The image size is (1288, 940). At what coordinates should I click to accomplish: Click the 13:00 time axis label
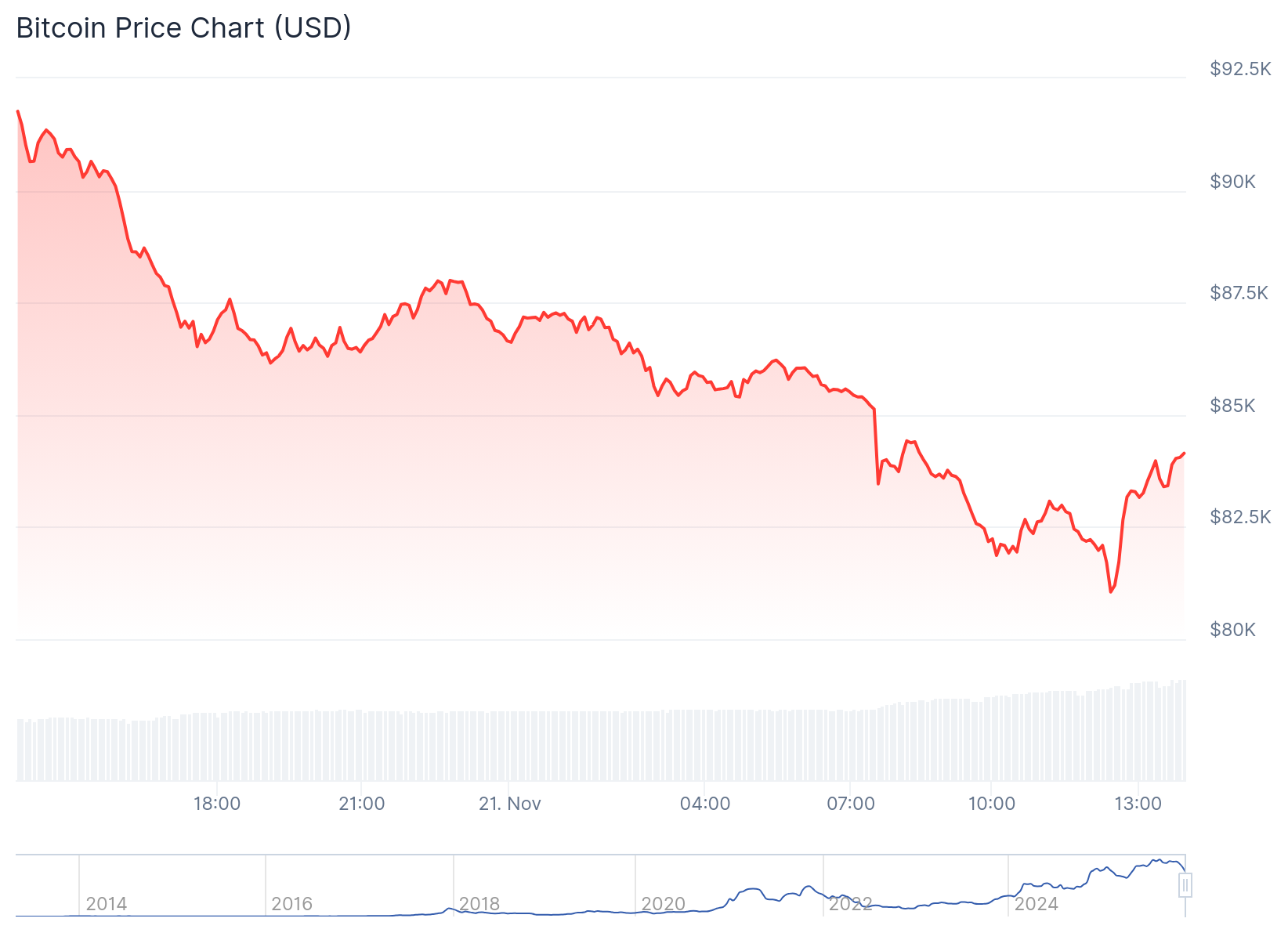[1138, 804]
